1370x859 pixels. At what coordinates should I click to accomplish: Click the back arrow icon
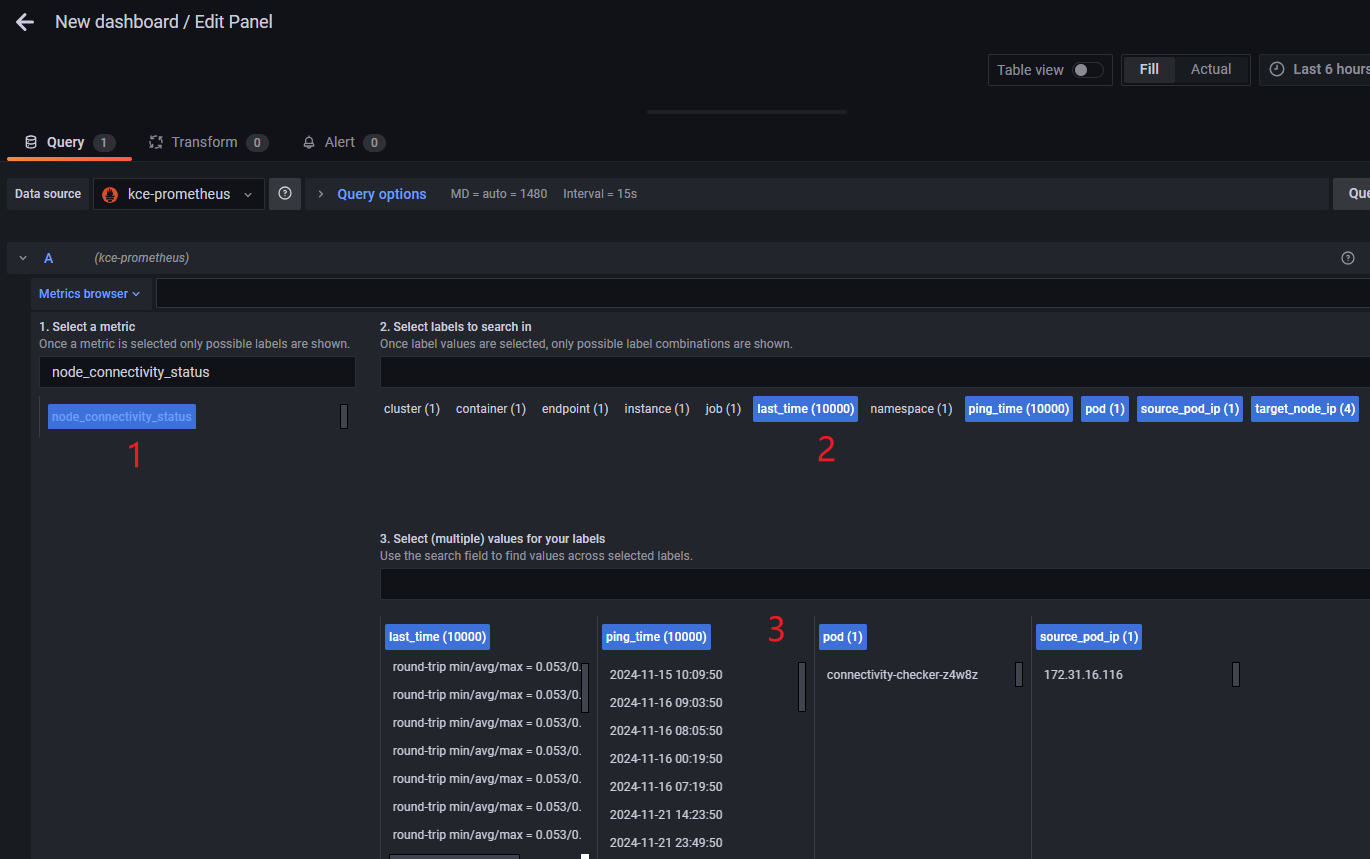pyautogui.click(x=25, y=22)
